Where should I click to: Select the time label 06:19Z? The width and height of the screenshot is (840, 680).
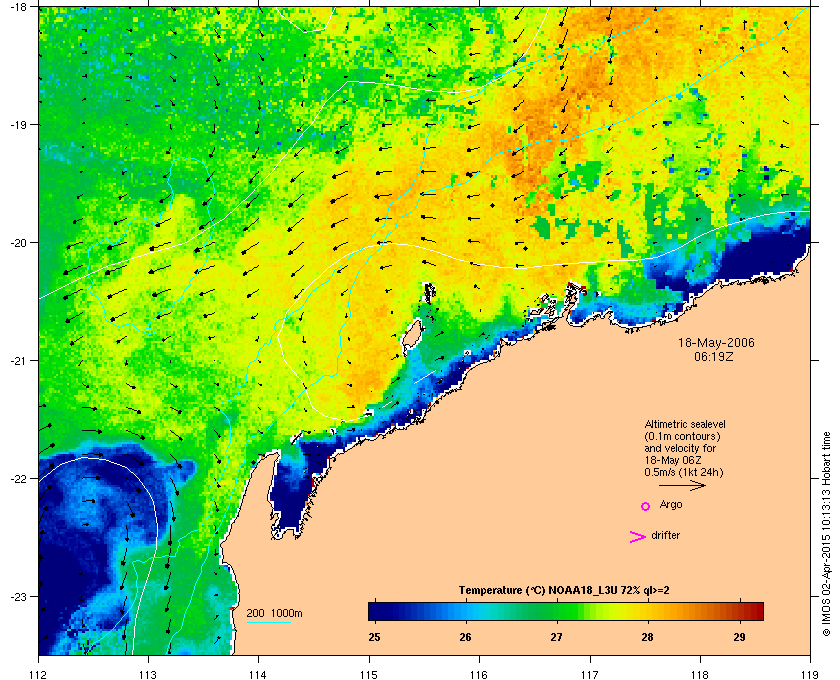click(x=714, y=356)
